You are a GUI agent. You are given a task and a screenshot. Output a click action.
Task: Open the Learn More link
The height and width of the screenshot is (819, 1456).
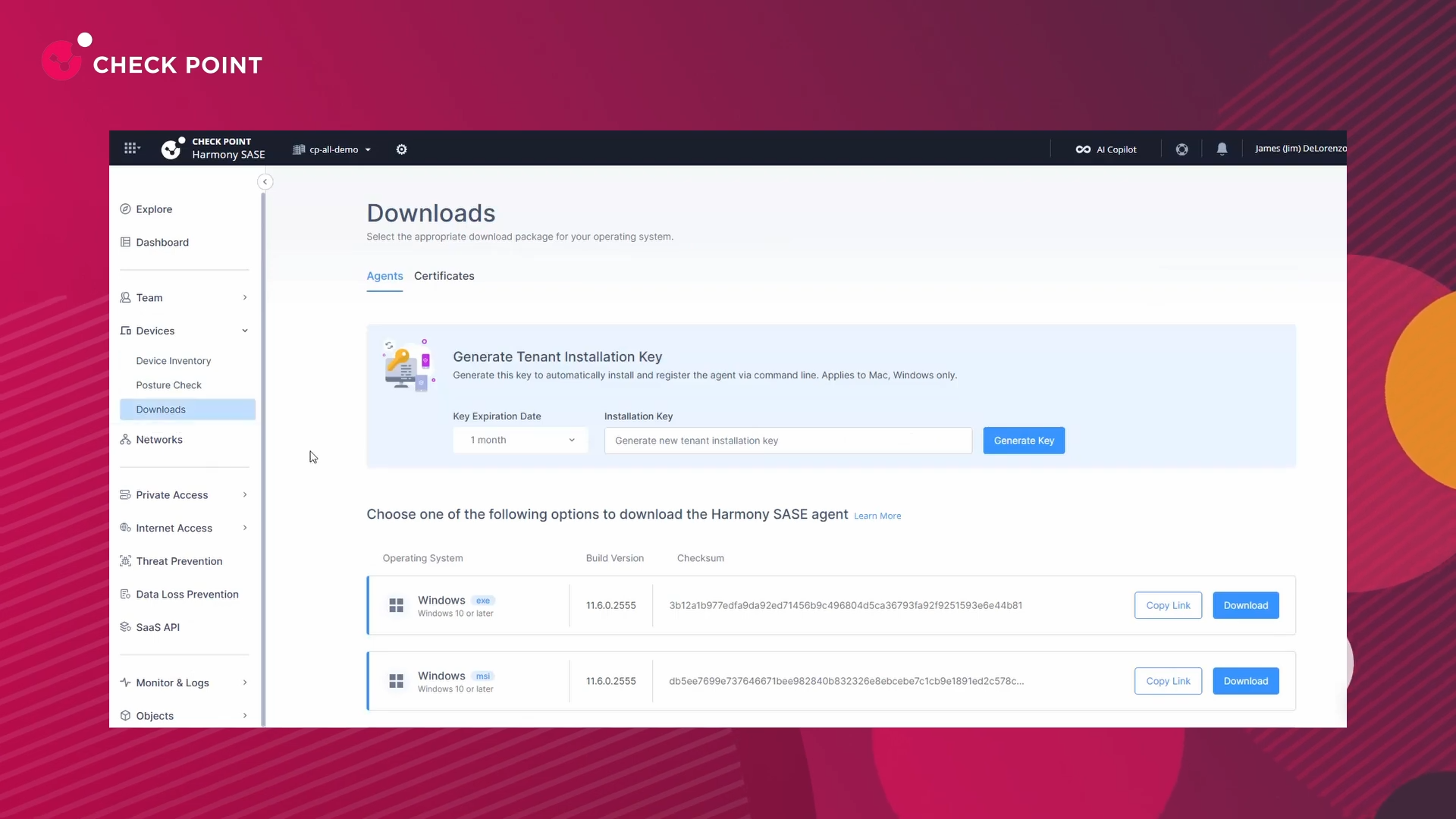click(877, 516)
